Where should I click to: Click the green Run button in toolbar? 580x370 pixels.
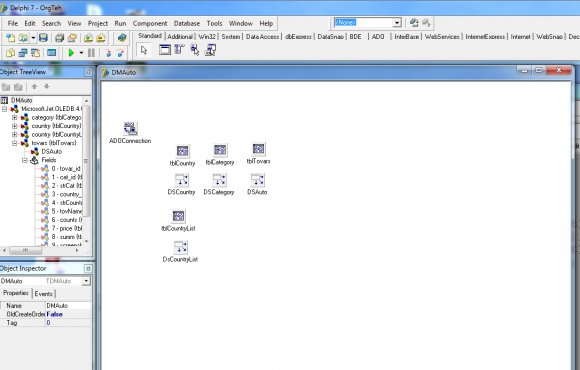pyautogui.click(x=71, y=53)
